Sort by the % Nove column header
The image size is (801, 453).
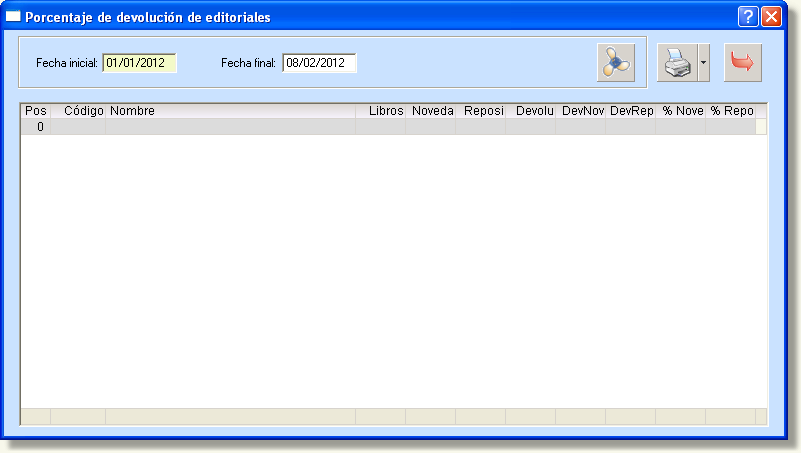(x=681, y=111)
